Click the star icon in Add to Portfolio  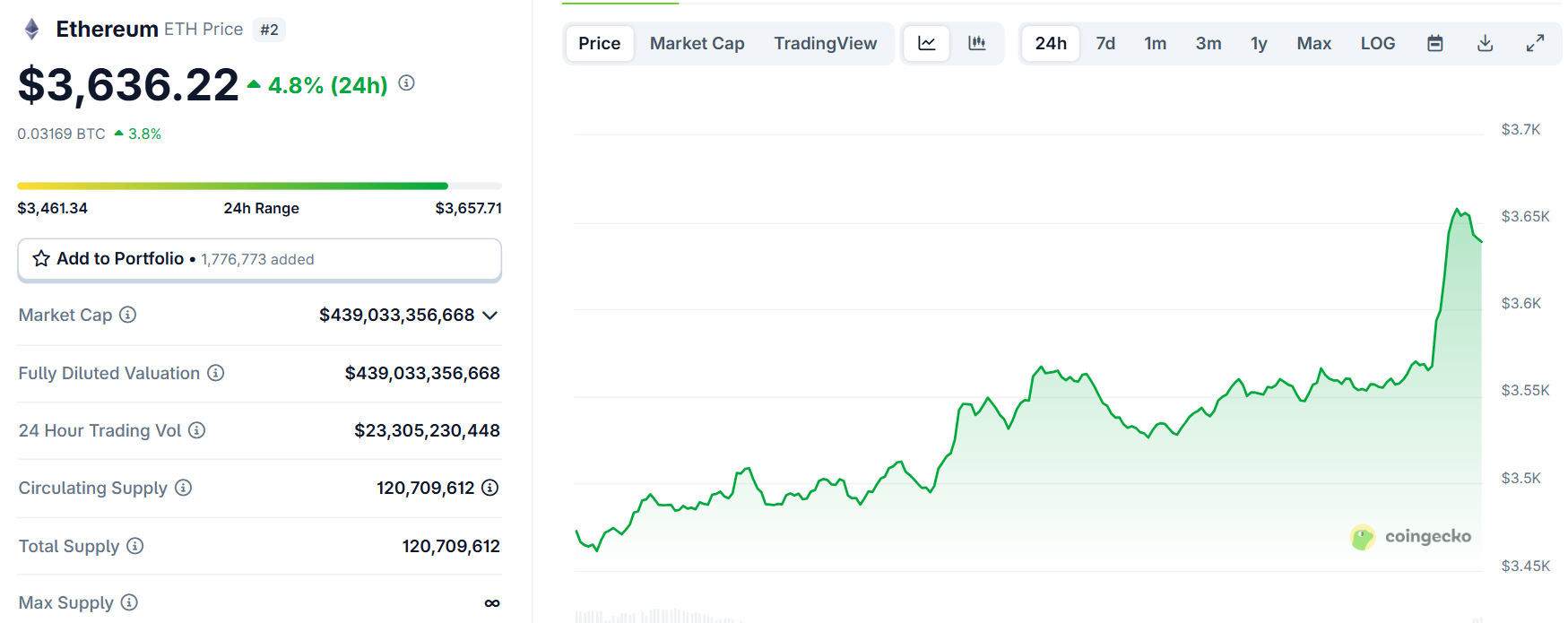coord(41,259)
